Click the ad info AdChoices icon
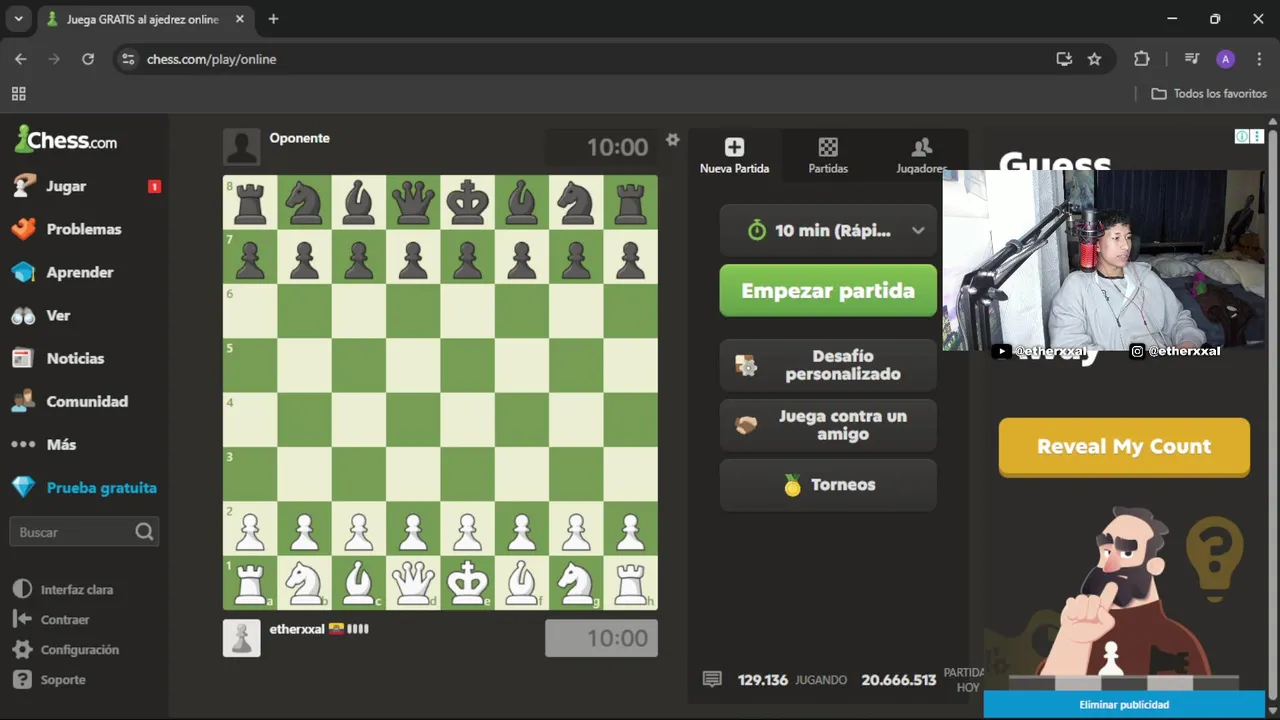Viewport: 1280px width, 720px height. click(1241, 136)
